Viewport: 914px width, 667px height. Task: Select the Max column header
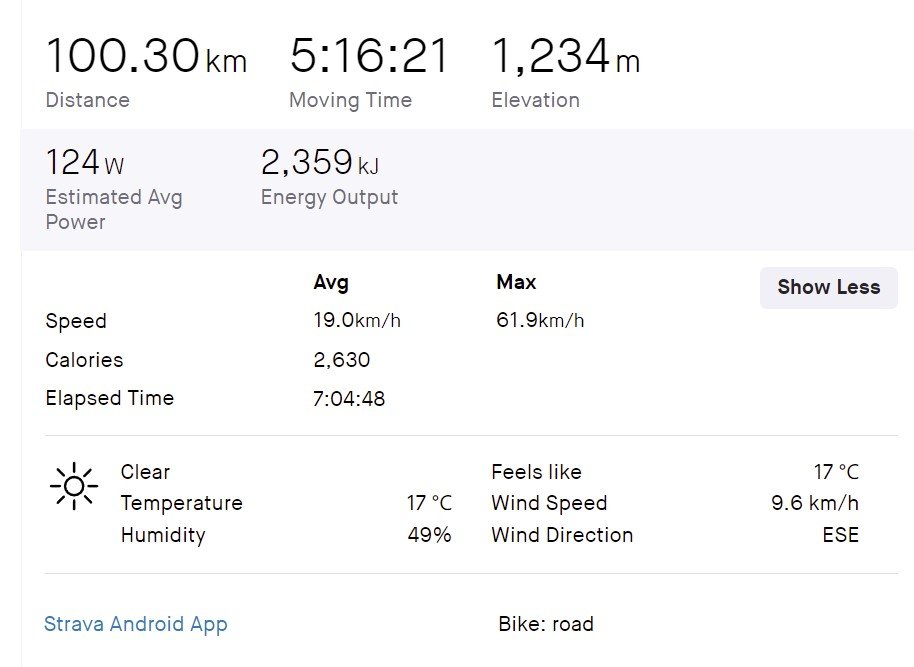tap(516, 283)
